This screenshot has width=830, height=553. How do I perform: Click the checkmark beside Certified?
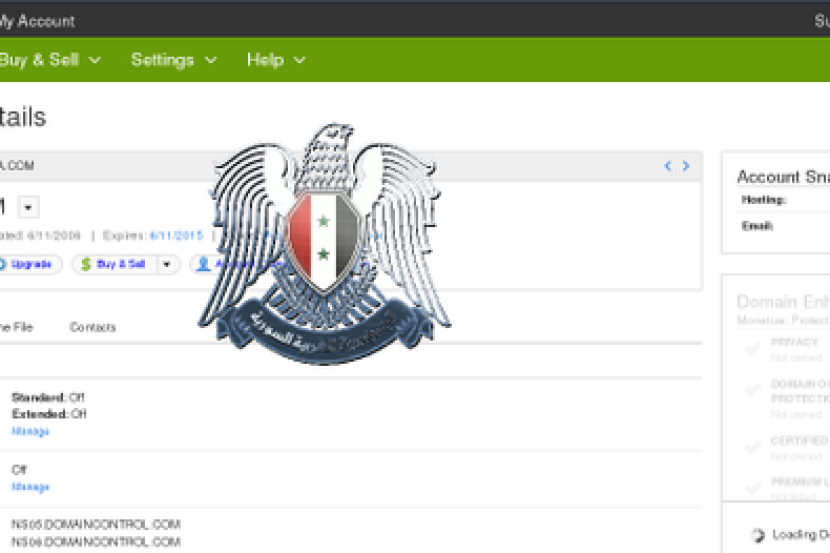coord(752,447)
